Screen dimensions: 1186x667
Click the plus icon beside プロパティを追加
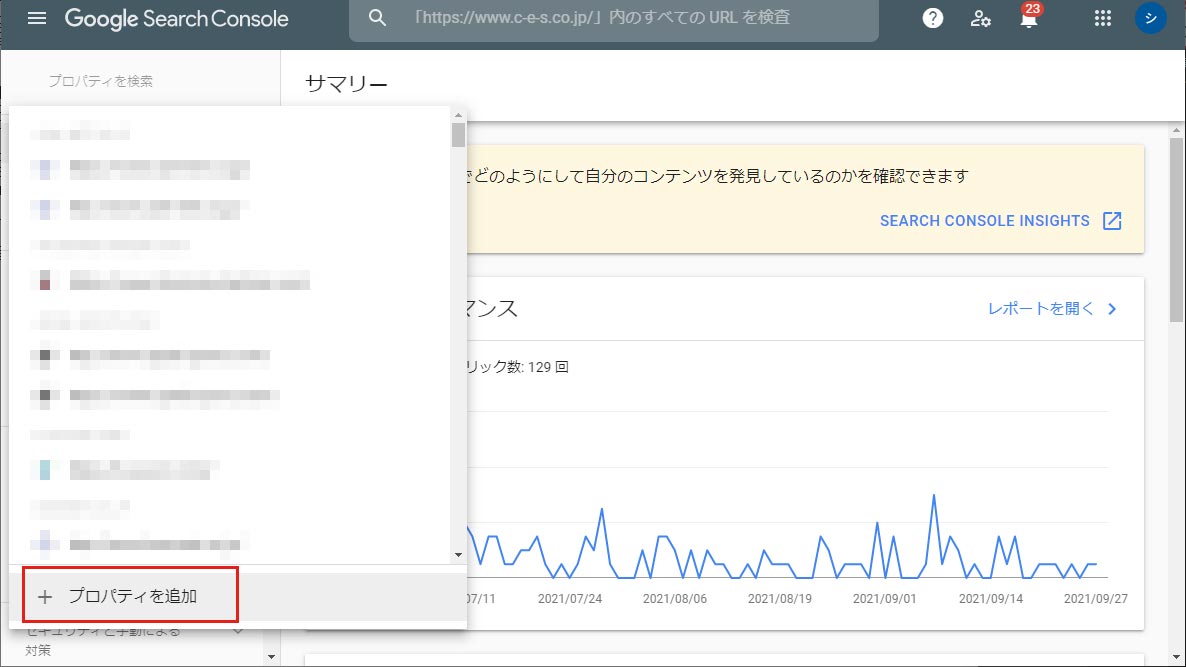(45, 597)
